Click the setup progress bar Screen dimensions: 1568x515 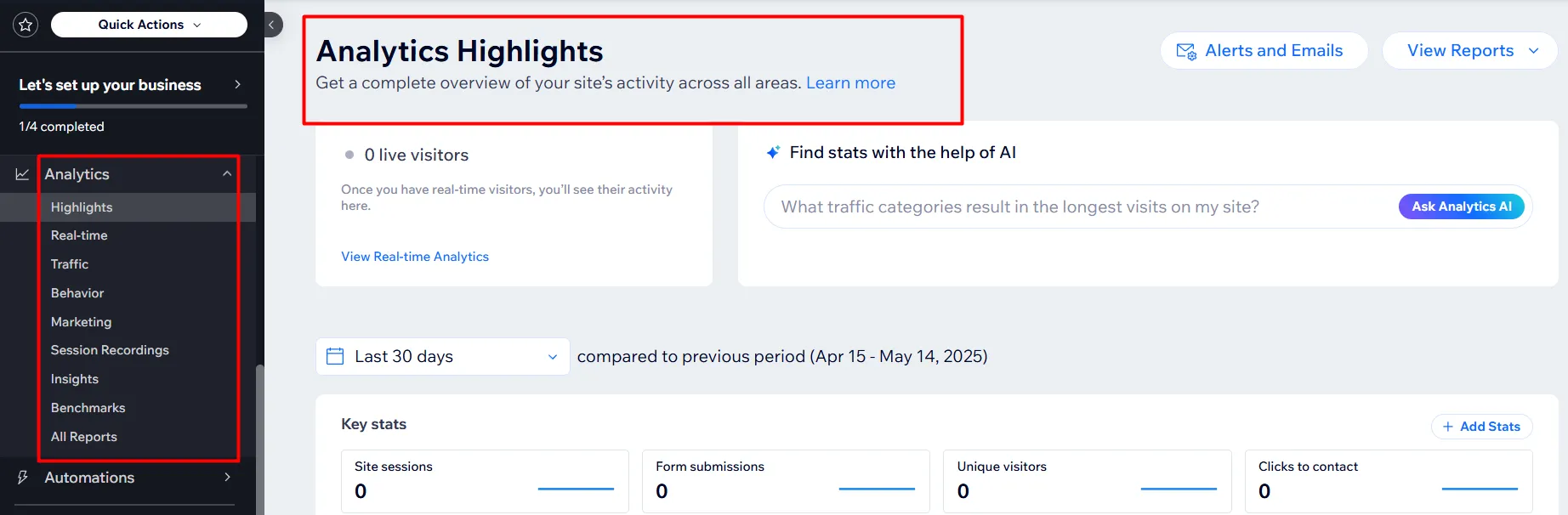tap(133, 106)
